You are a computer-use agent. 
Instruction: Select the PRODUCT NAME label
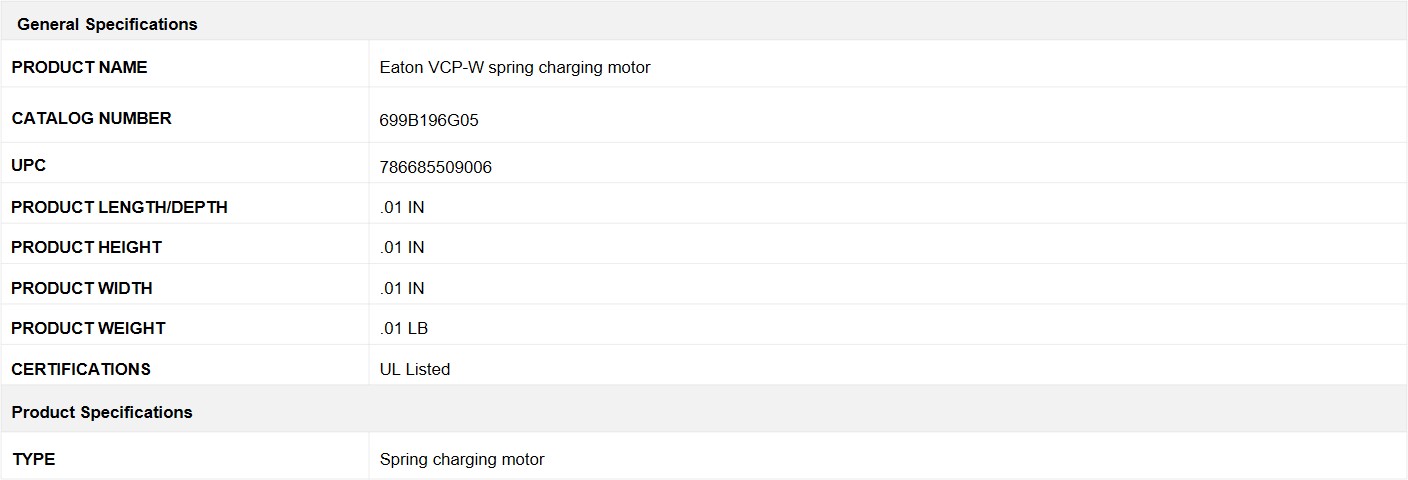click(79, 67)
